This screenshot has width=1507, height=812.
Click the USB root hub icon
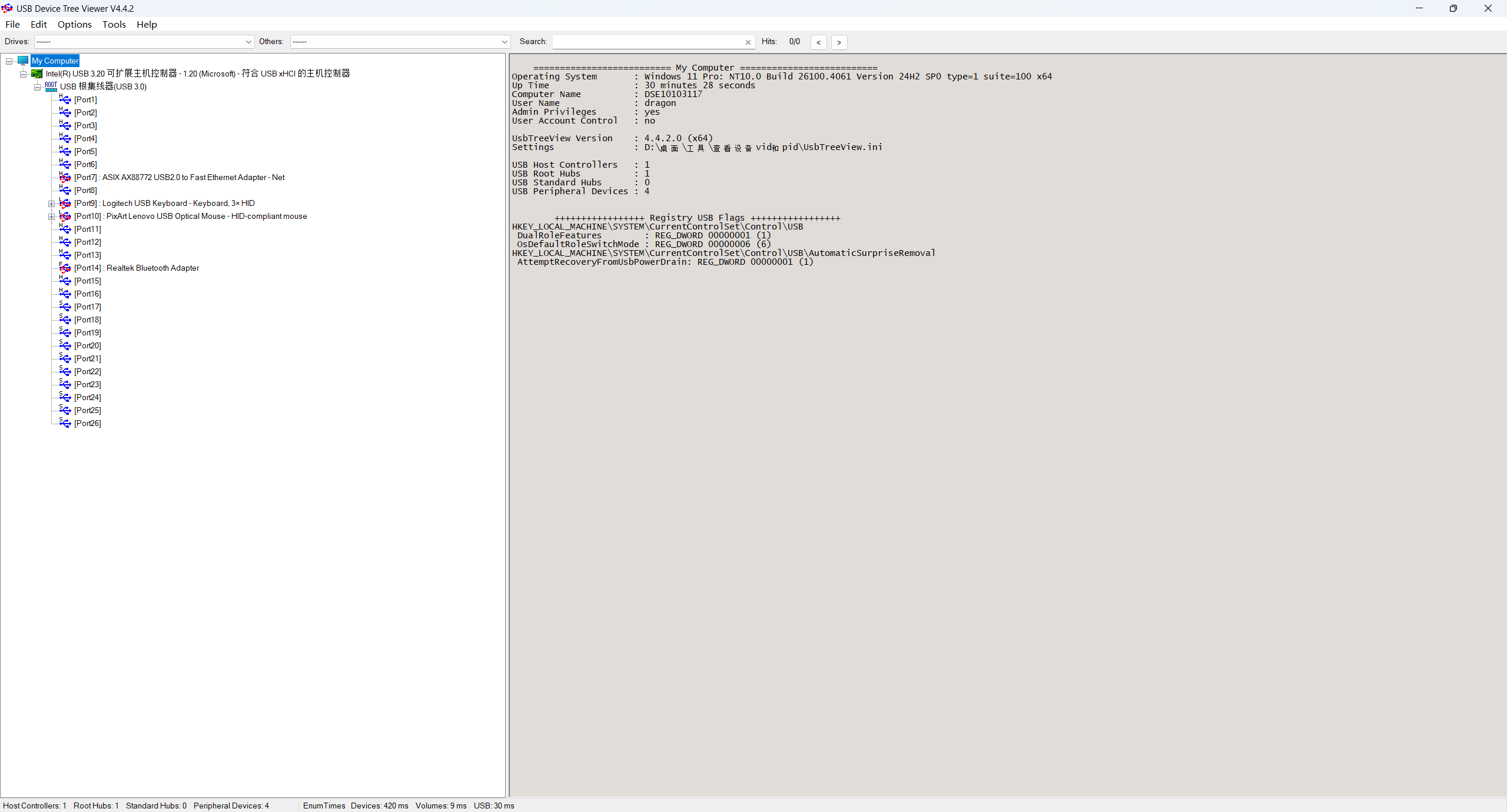coord(51,86)
